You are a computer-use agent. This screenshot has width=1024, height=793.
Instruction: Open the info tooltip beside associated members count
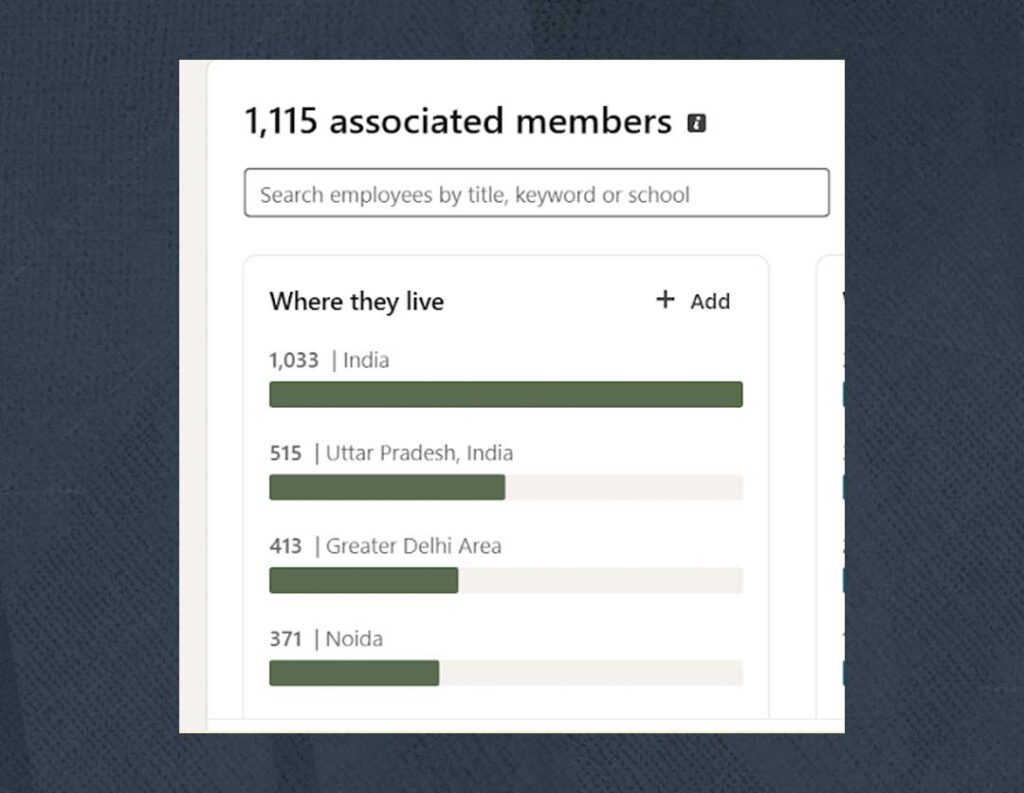697,122
